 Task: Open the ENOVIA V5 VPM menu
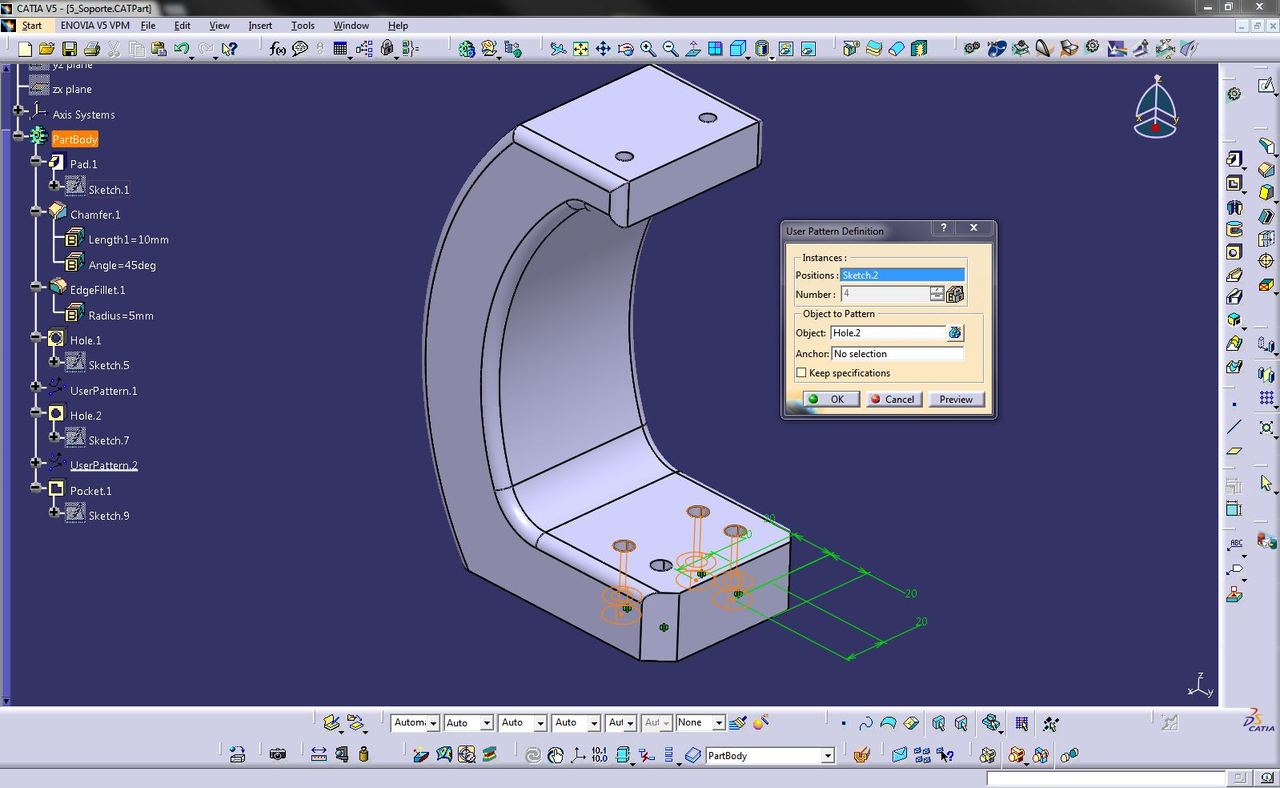tap(94, 25)
